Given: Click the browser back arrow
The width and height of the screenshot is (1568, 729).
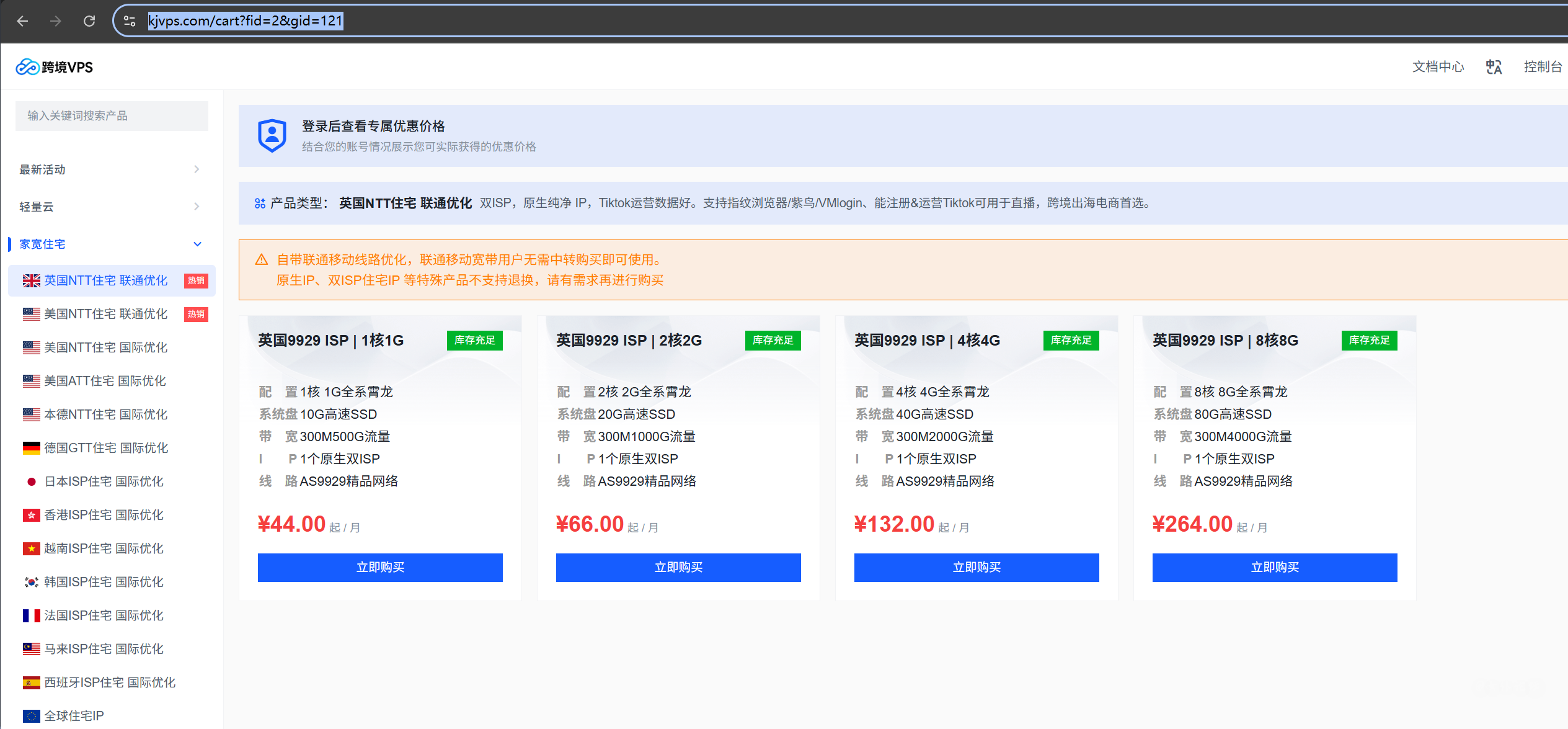Looking at the screenshot, I should pyautogui.click(x=22, y=21).
